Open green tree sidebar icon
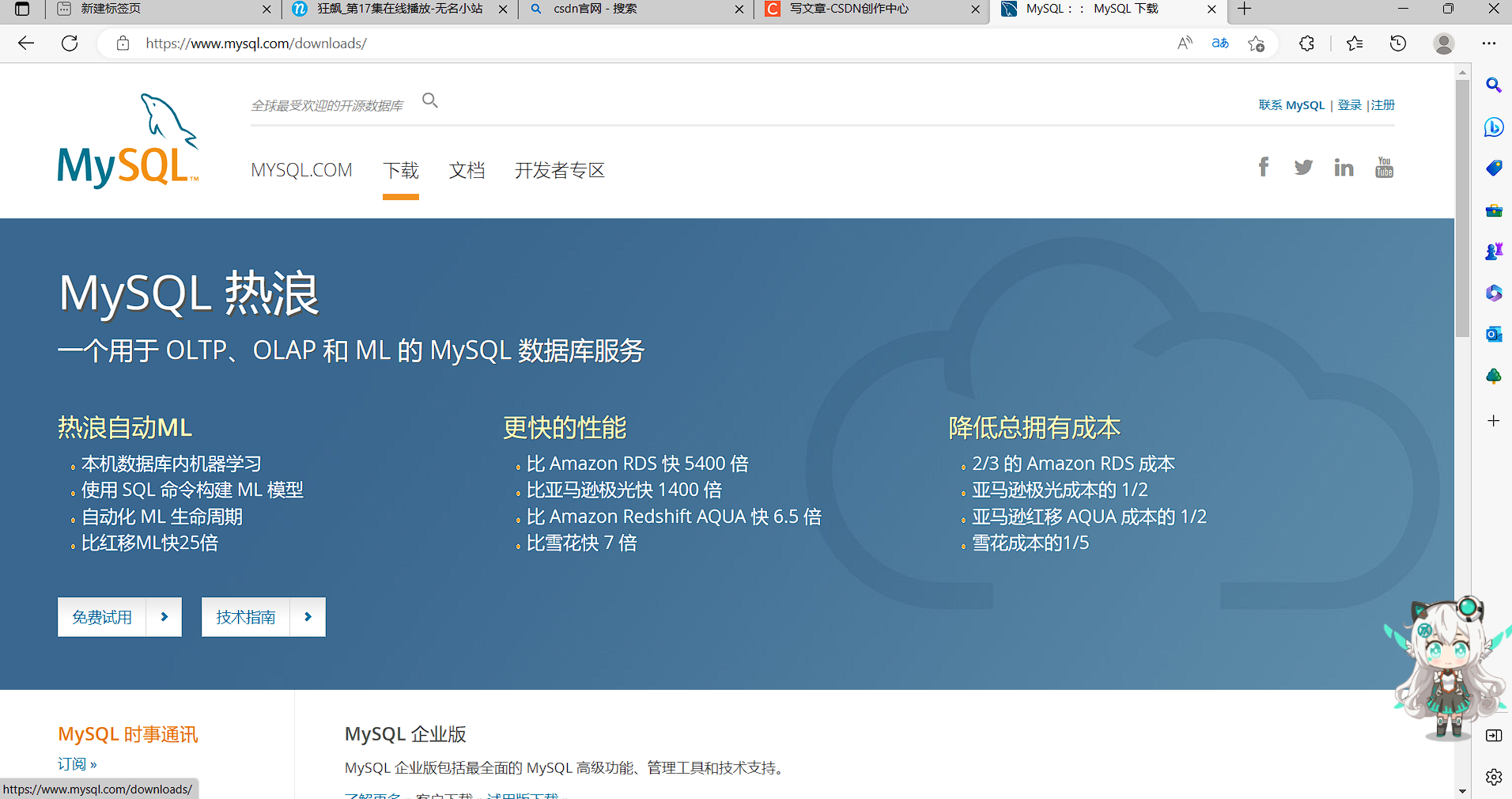Screen dimensions: 1512x799 (x=1494, y=376)
